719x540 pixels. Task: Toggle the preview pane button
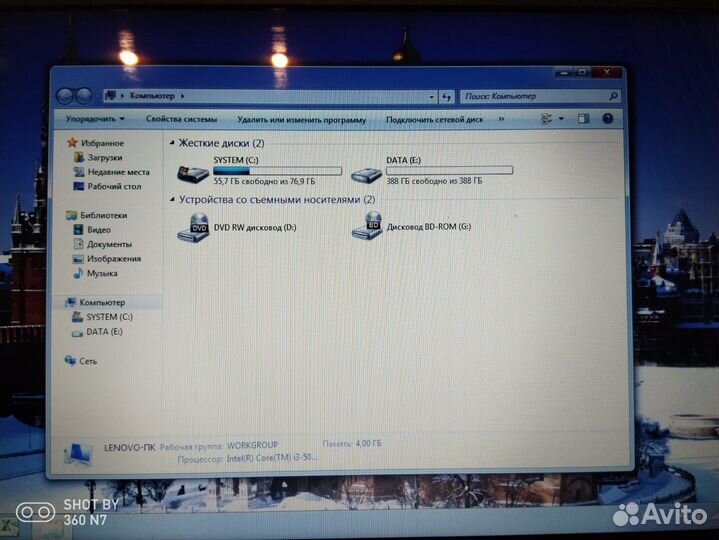tap(583, 119)
